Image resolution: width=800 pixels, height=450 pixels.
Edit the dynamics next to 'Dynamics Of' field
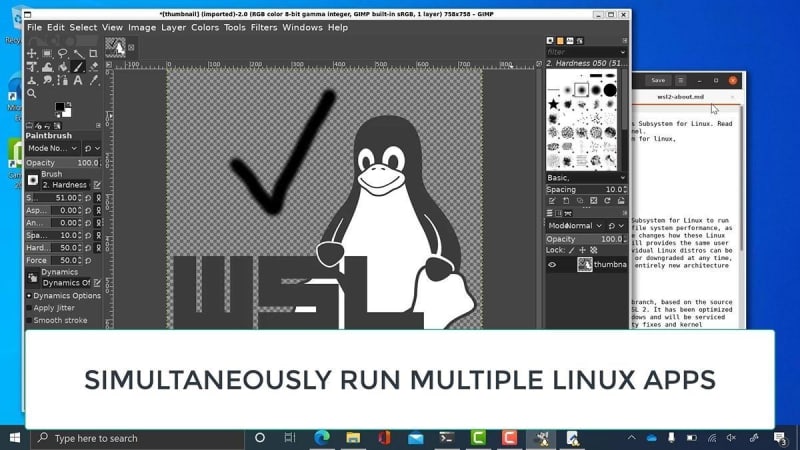(x=97, y=283)
